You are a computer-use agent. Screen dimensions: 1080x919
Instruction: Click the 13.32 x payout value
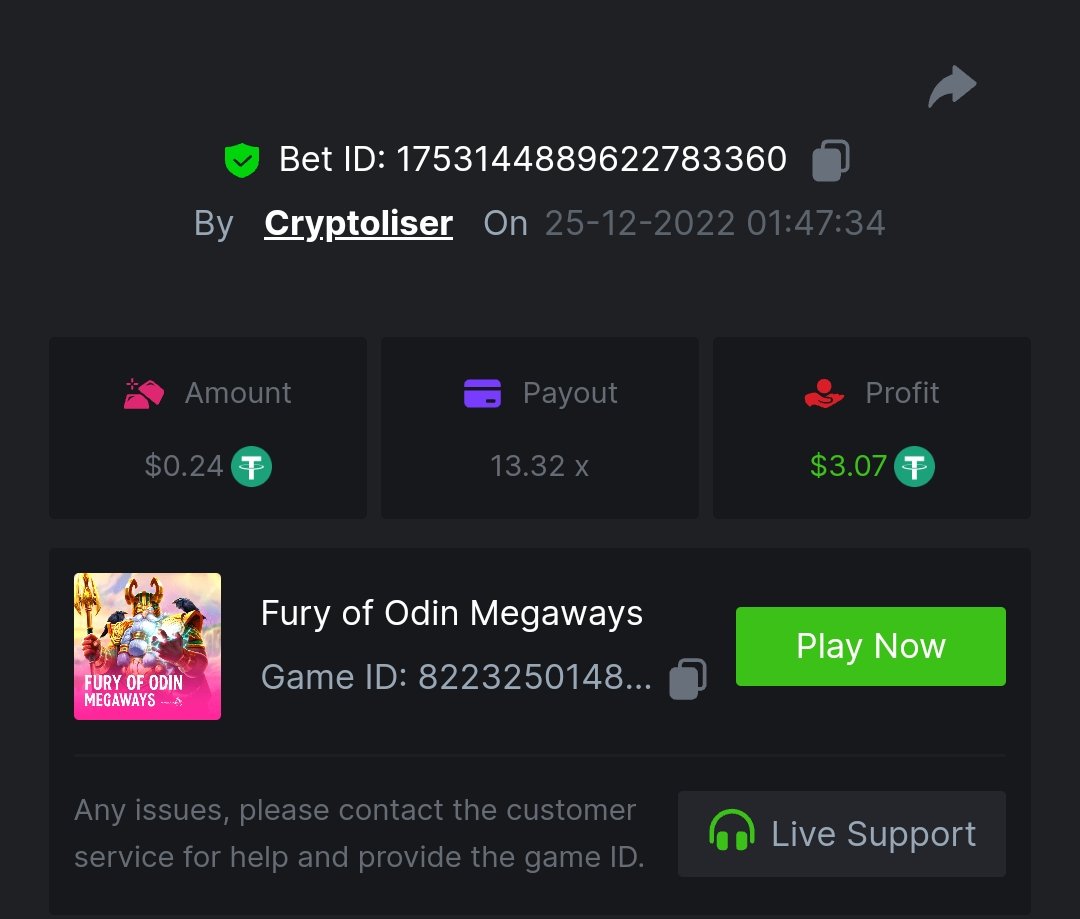[539, 466]
